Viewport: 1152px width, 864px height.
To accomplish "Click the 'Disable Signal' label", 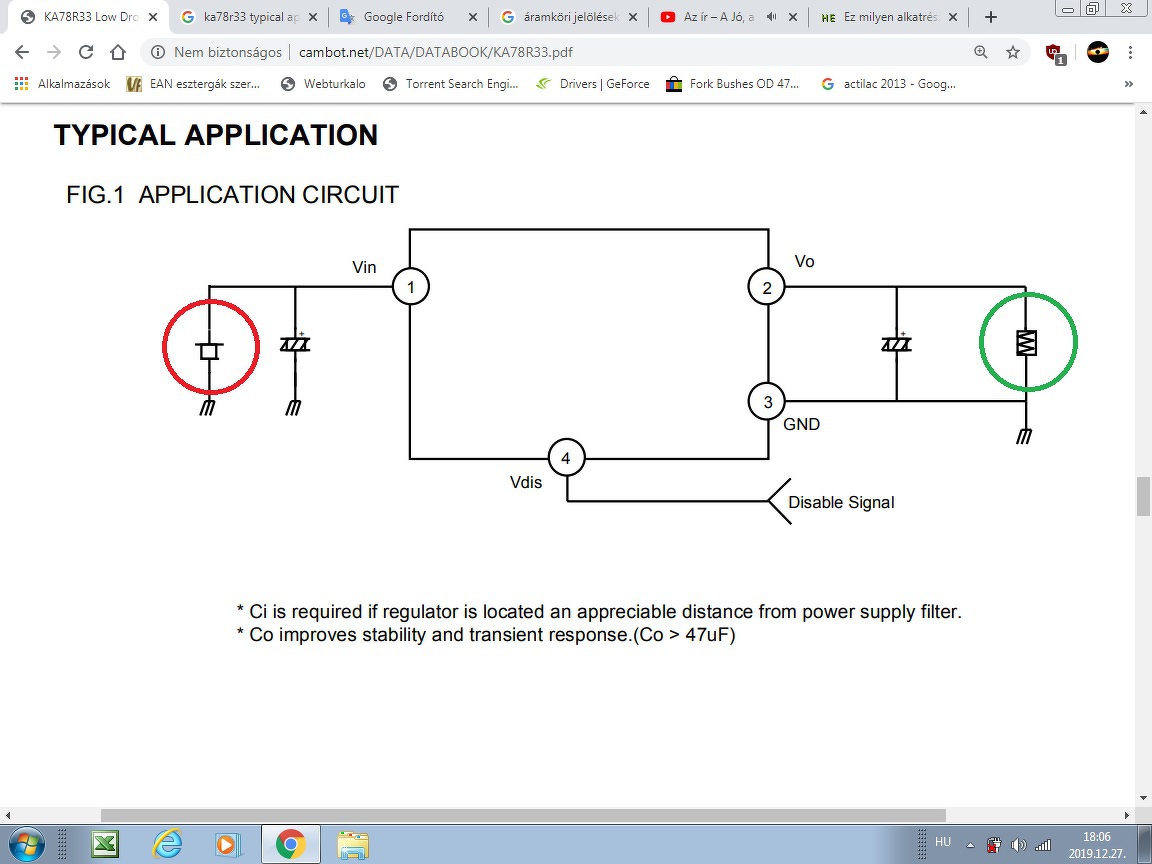I will [x=841, y=503].
